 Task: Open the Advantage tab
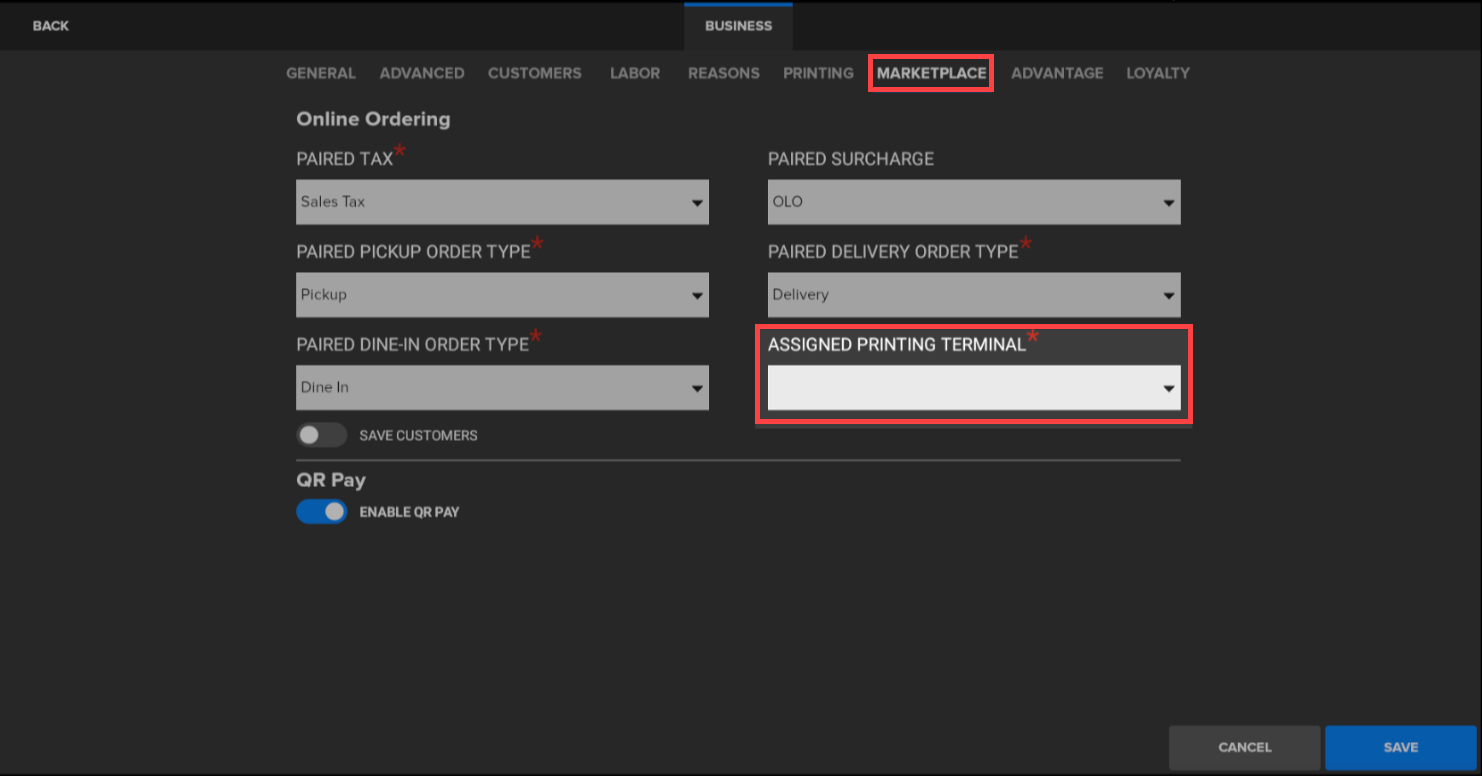(1057, 73)
